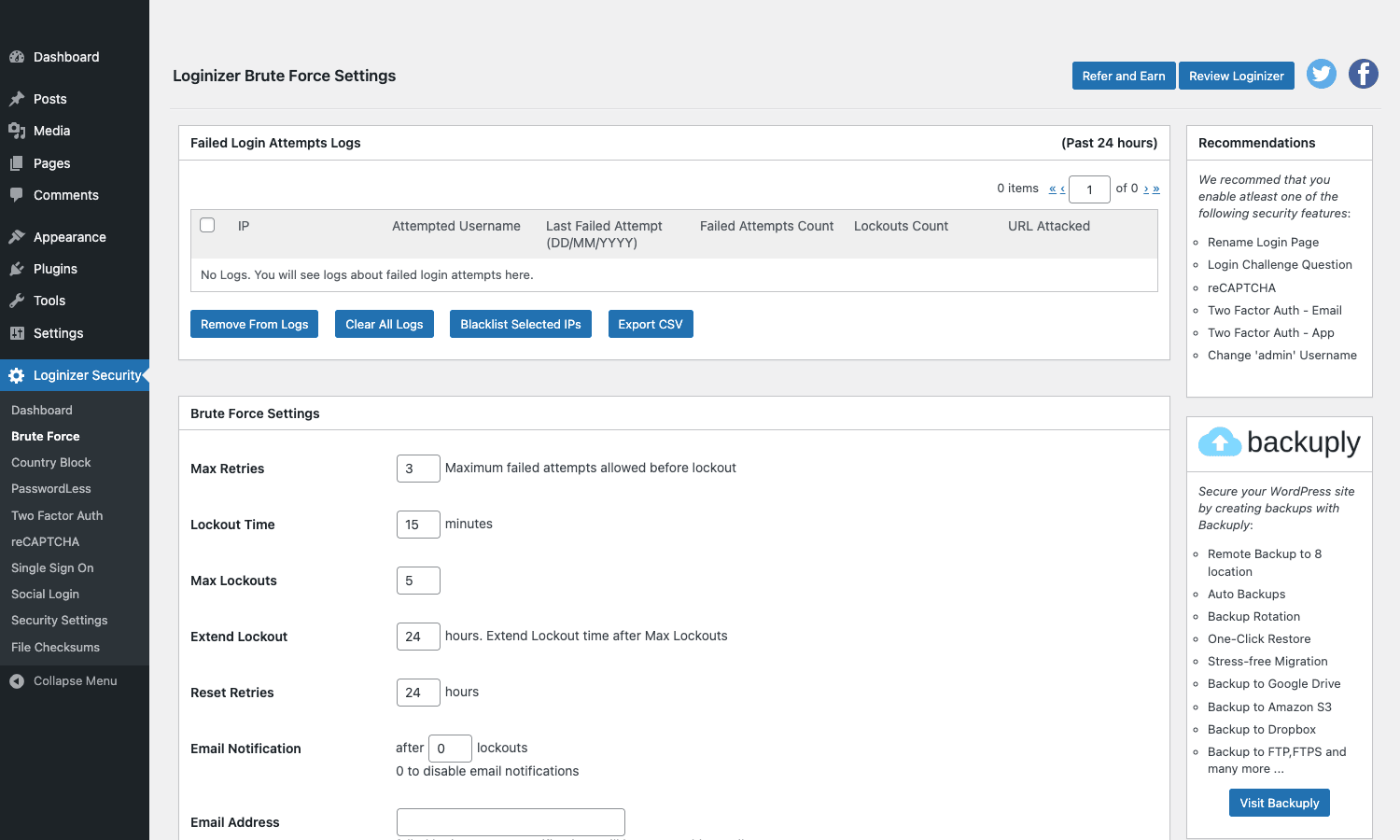Open the Social Login submenu item
The width and height of the screenshot is (1400, 840).
[45, 594]
